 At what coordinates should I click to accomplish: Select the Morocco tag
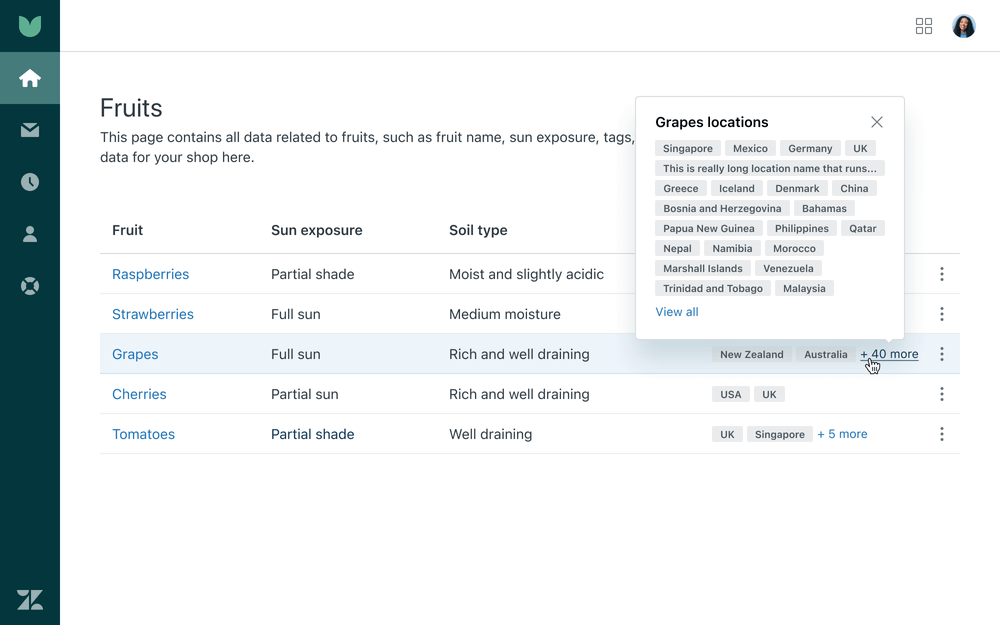click(794, 249)
